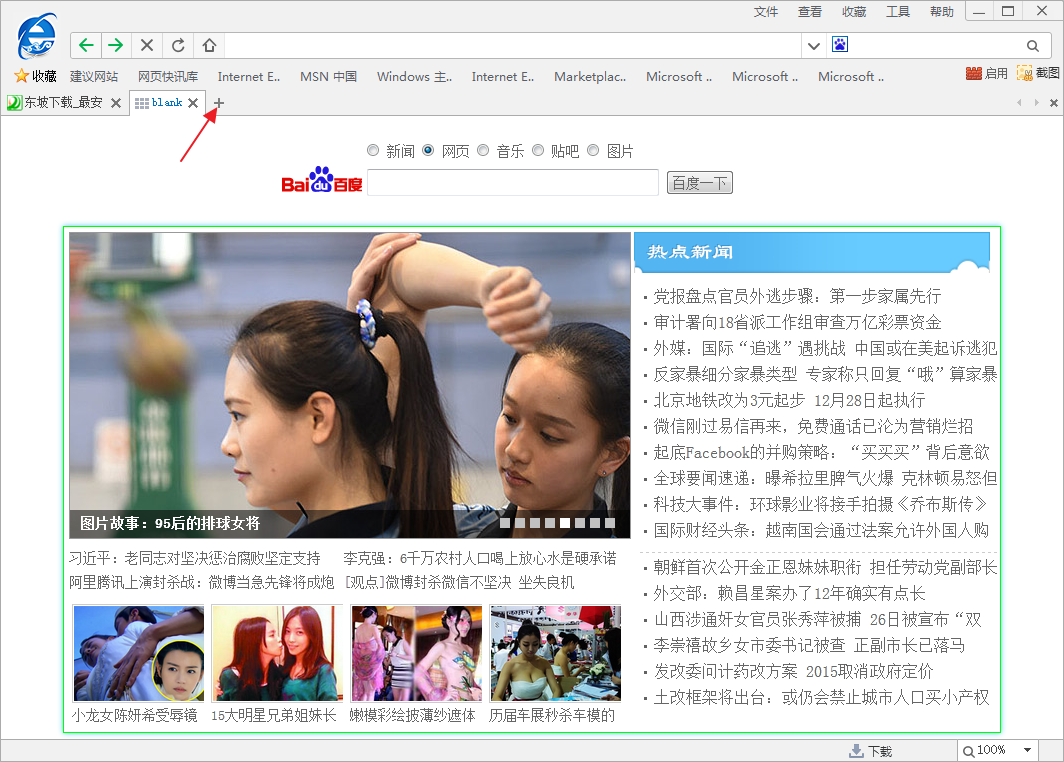Screen dimensions: 1064x762
Task: Go forward with the green right arrow
Action: 116,45
